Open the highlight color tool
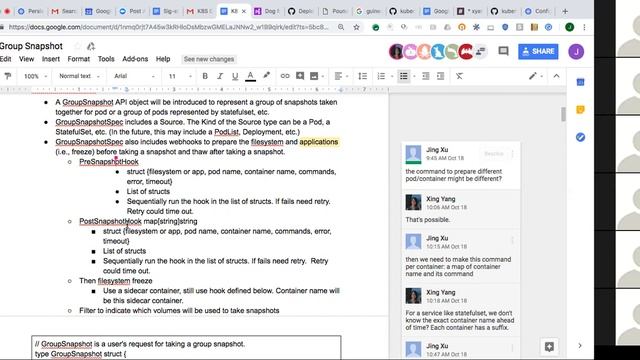 [x=267, y=76]
